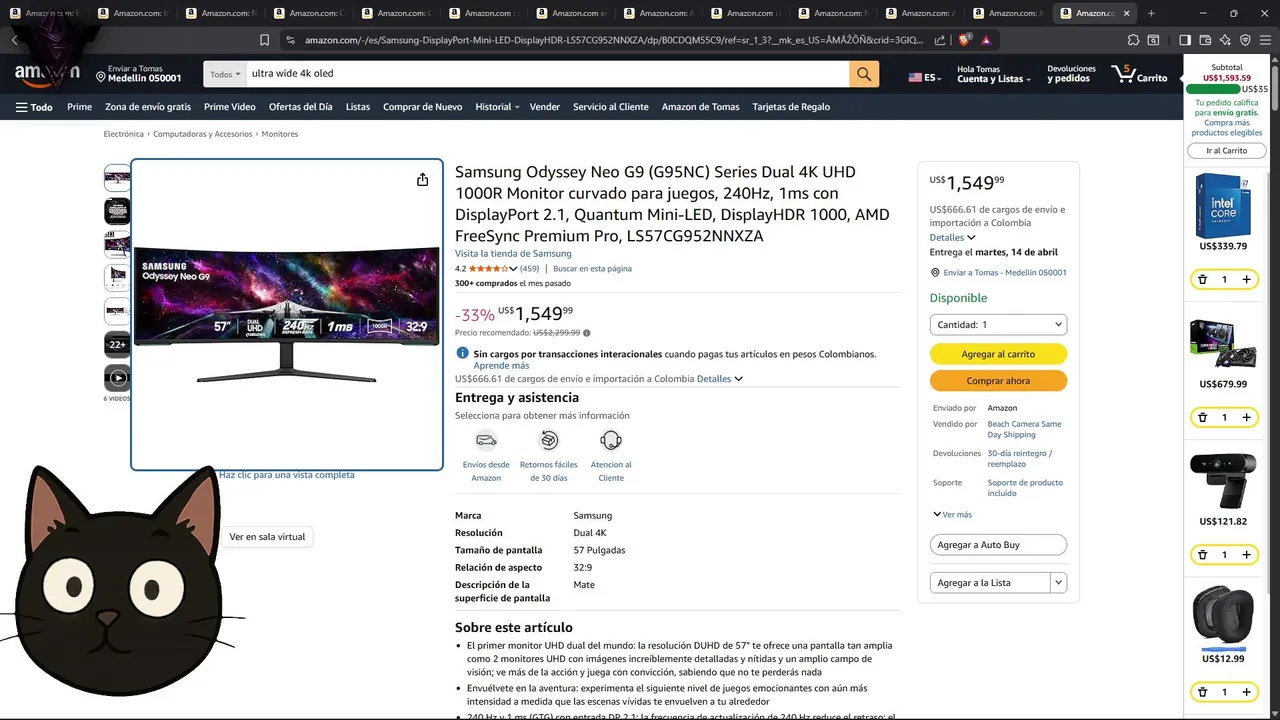Image resolution: width=1280 pixels, height=720 pixels.
Task: Click the Agregar al carrito button
Action: (998, 354)
